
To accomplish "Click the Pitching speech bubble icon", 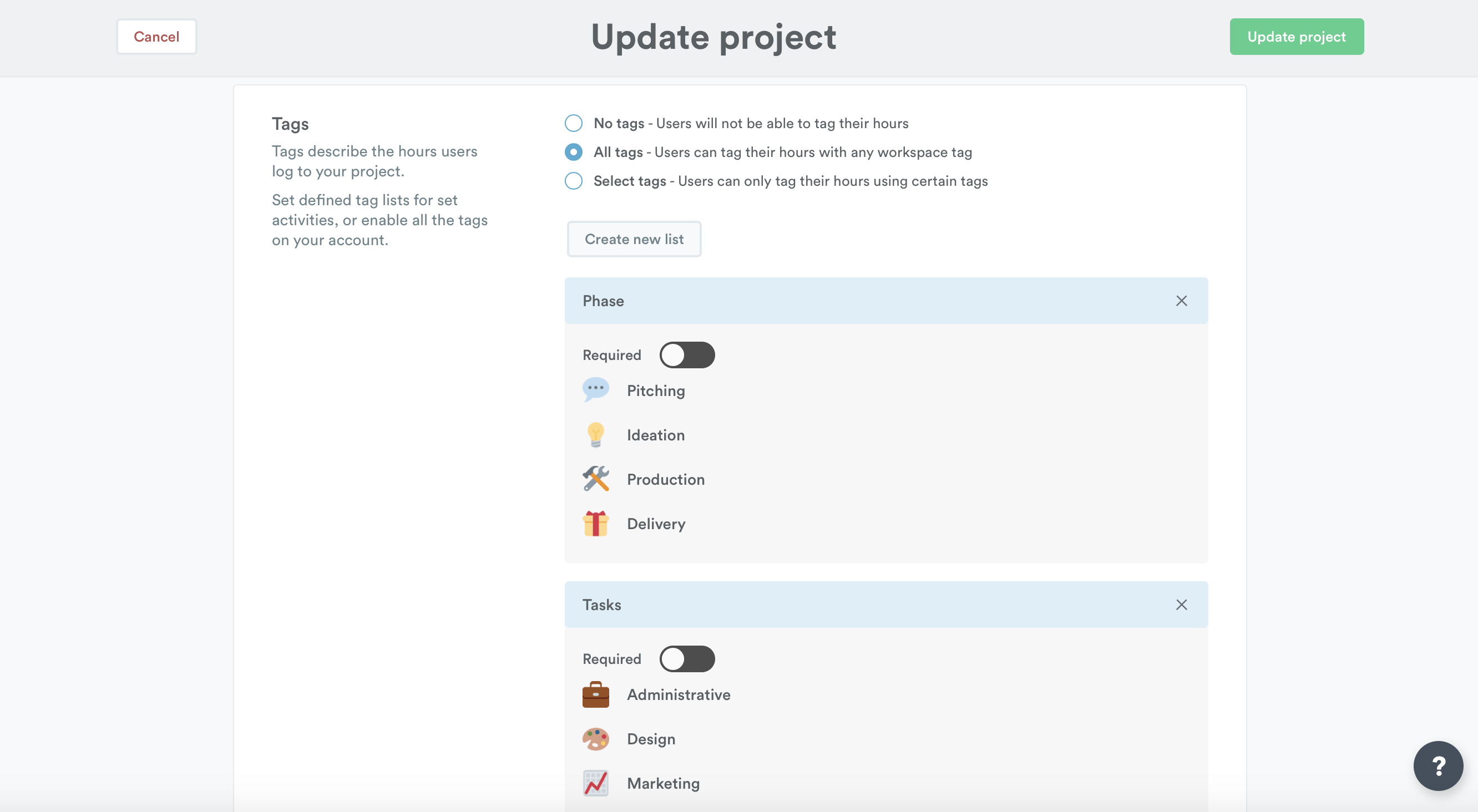I will (595, 390).
